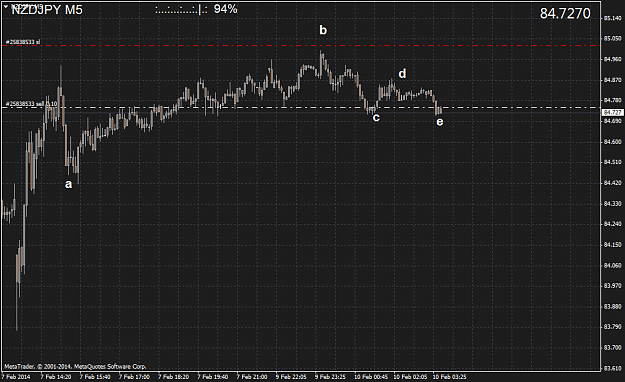The image size is (625, 382).
Task: Click time axis label 10 Feb 03:25
Action: pyautogui.click(x=450, y=377)
